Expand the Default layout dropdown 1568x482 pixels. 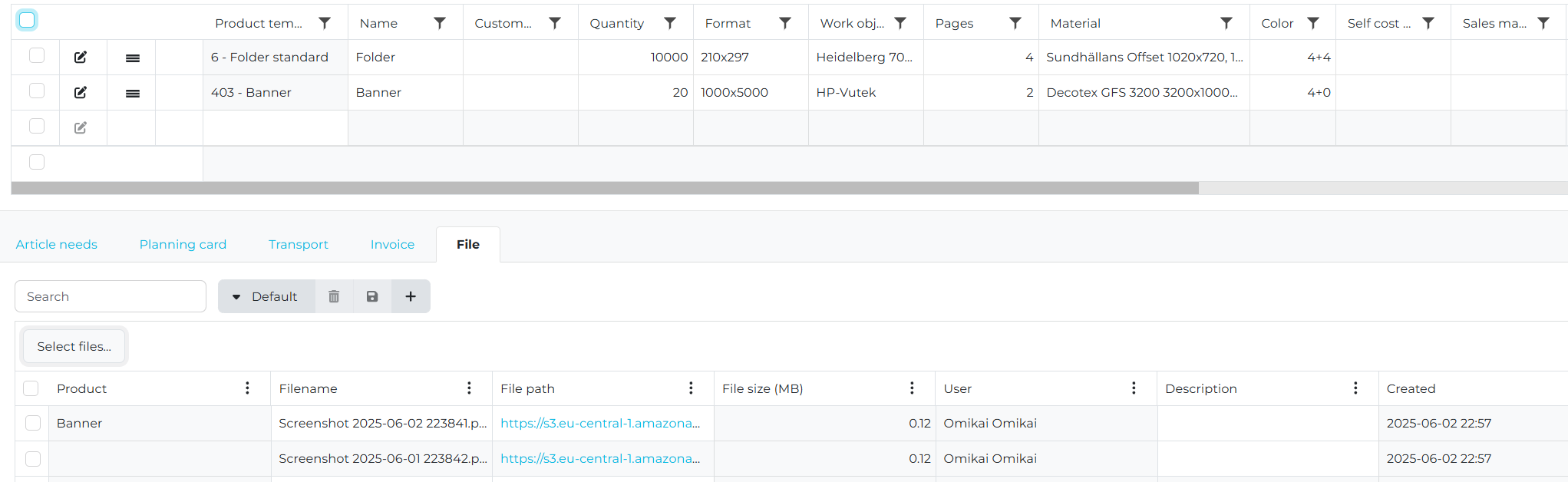[266, 296]
